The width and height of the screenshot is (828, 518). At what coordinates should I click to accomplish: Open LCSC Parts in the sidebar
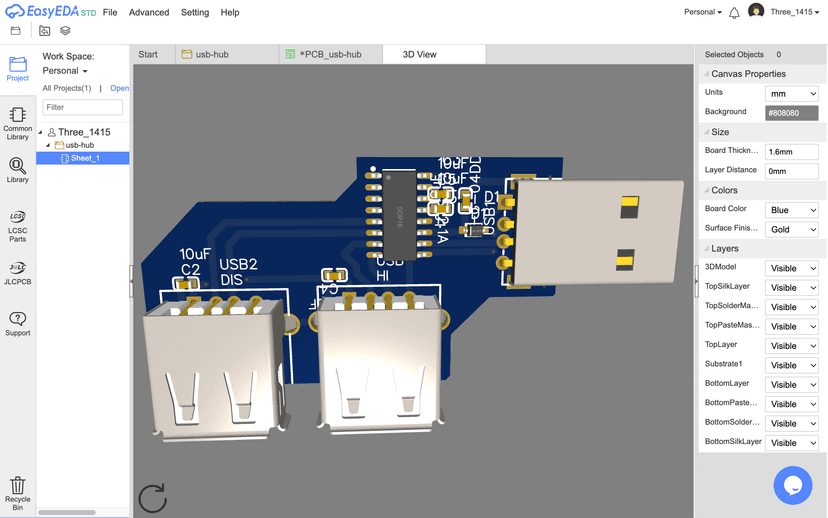(17, 225)
